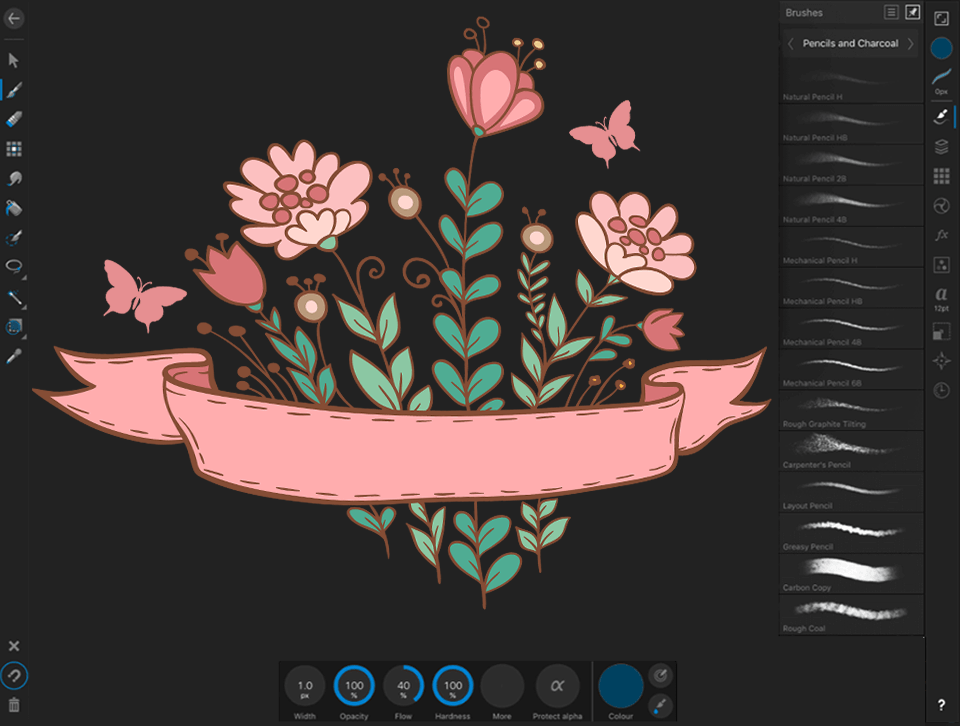
Task: Enable Protect Alpha
Action: (x=558, y=688)
